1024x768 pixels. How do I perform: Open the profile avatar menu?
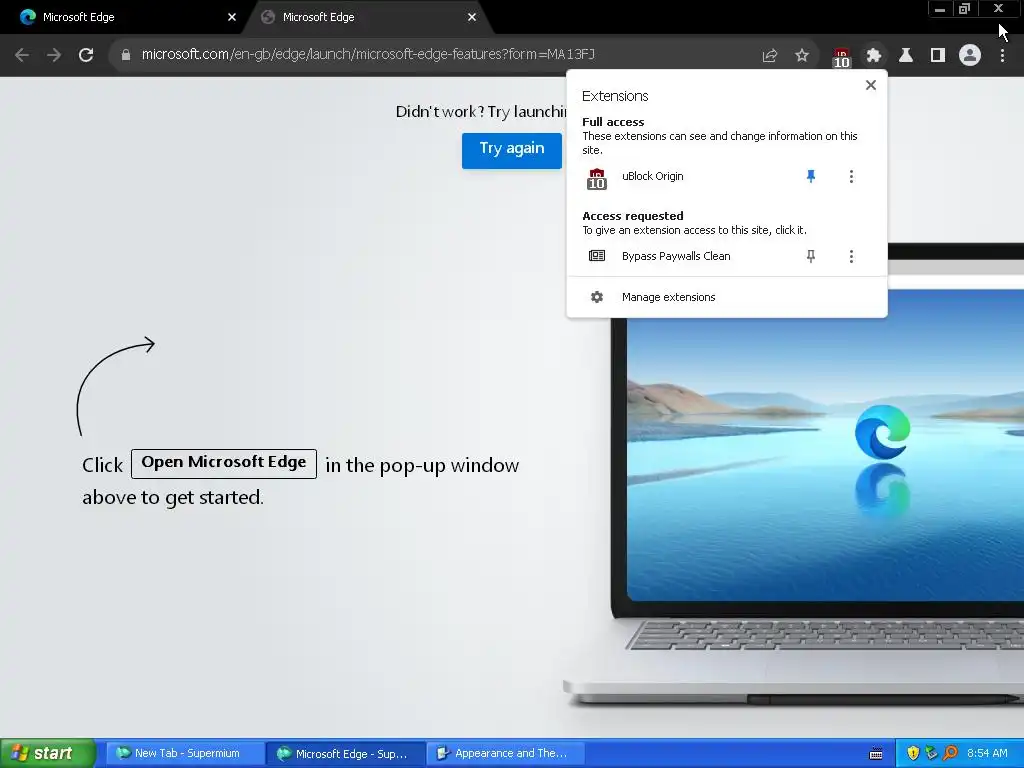click(970, 56)
